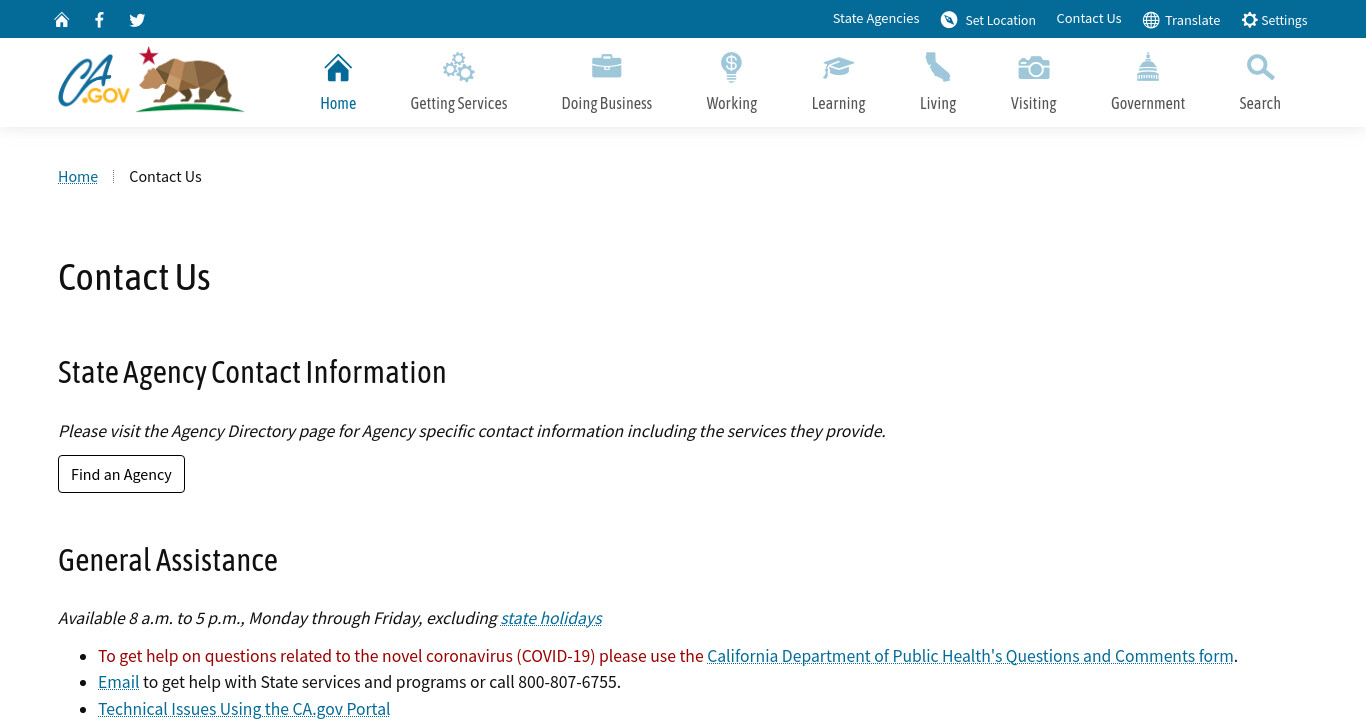The height and width of the screenshot is (728, 1366).
Task: Open the Settings label in top bar
Action: coord(1284,20)
